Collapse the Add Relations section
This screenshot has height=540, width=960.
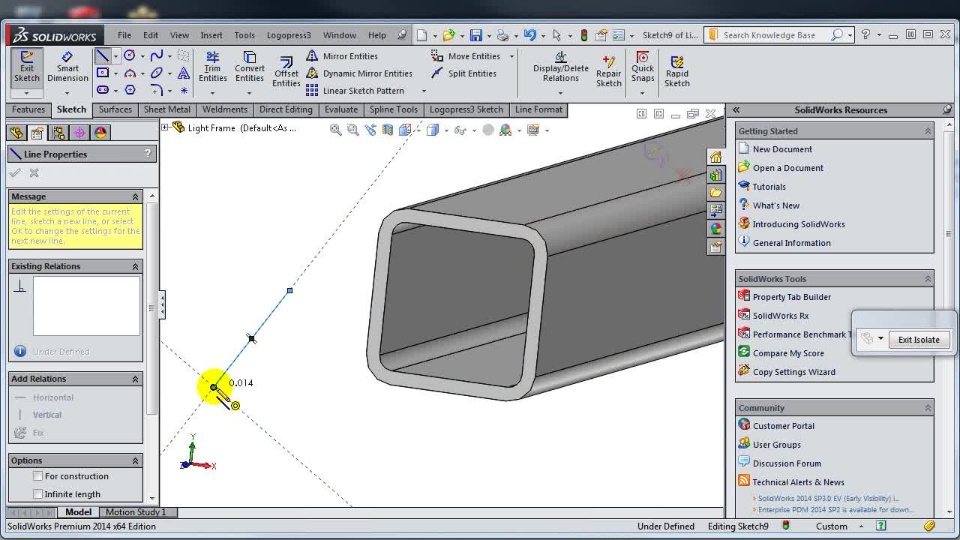click(135, 380)
